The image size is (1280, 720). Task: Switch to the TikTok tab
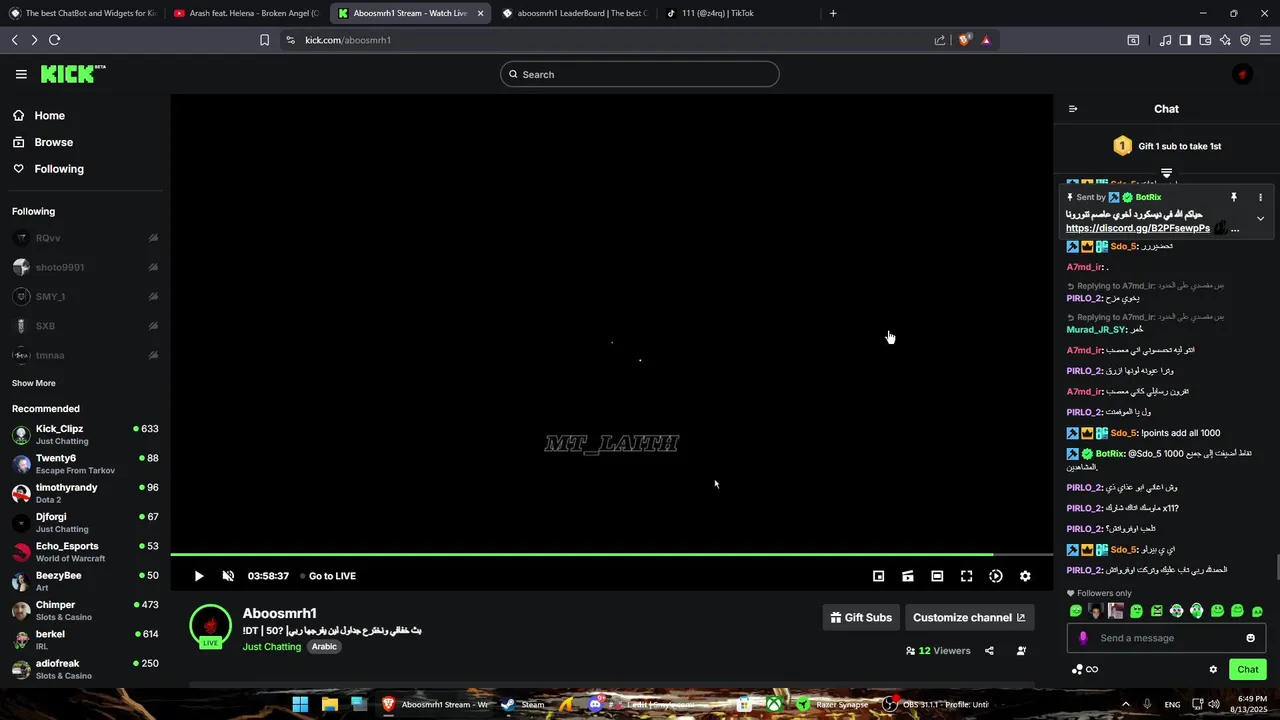738,13
